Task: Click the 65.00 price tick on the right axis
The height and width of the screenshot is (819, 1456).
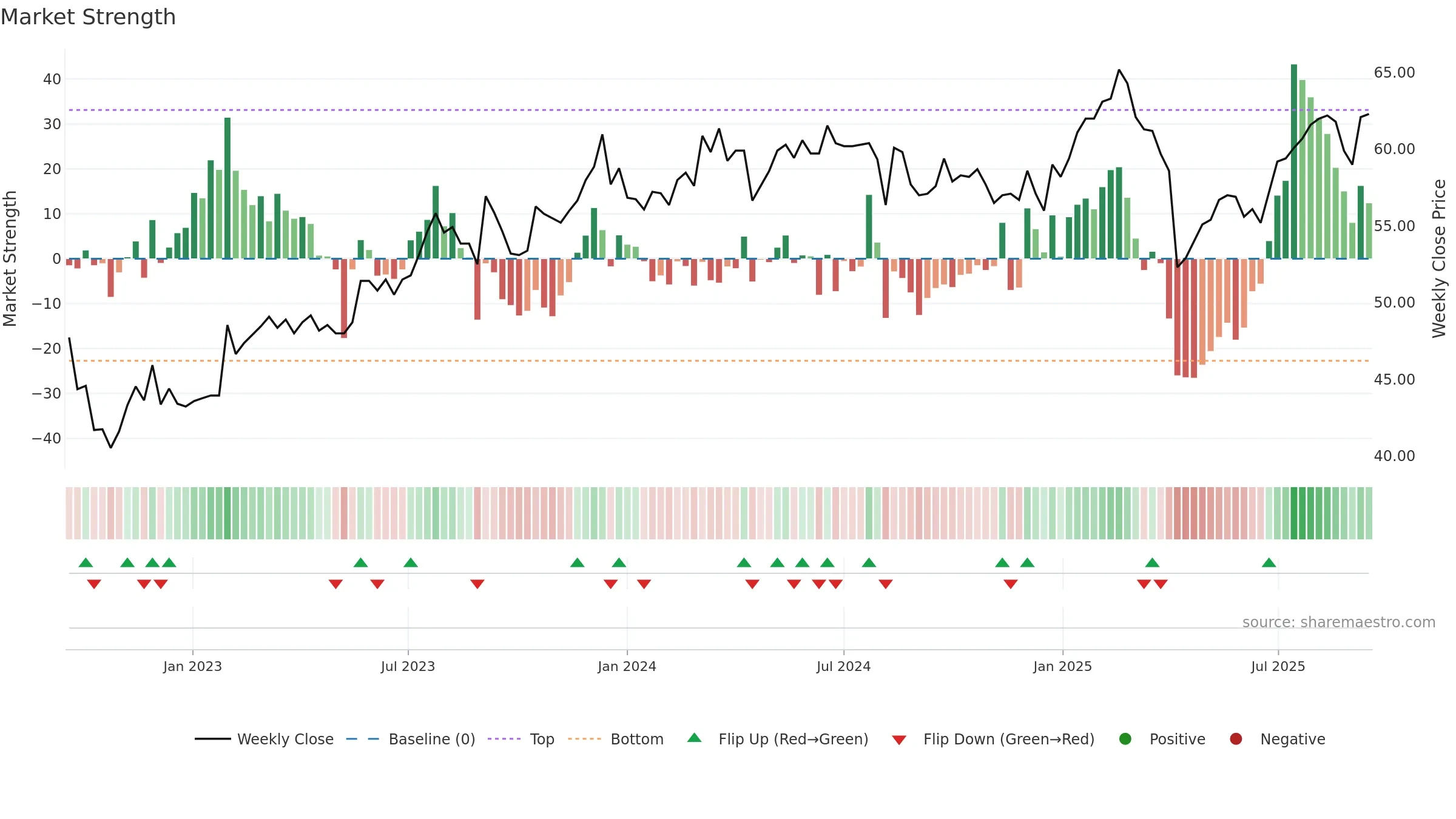Action: 1394,72
